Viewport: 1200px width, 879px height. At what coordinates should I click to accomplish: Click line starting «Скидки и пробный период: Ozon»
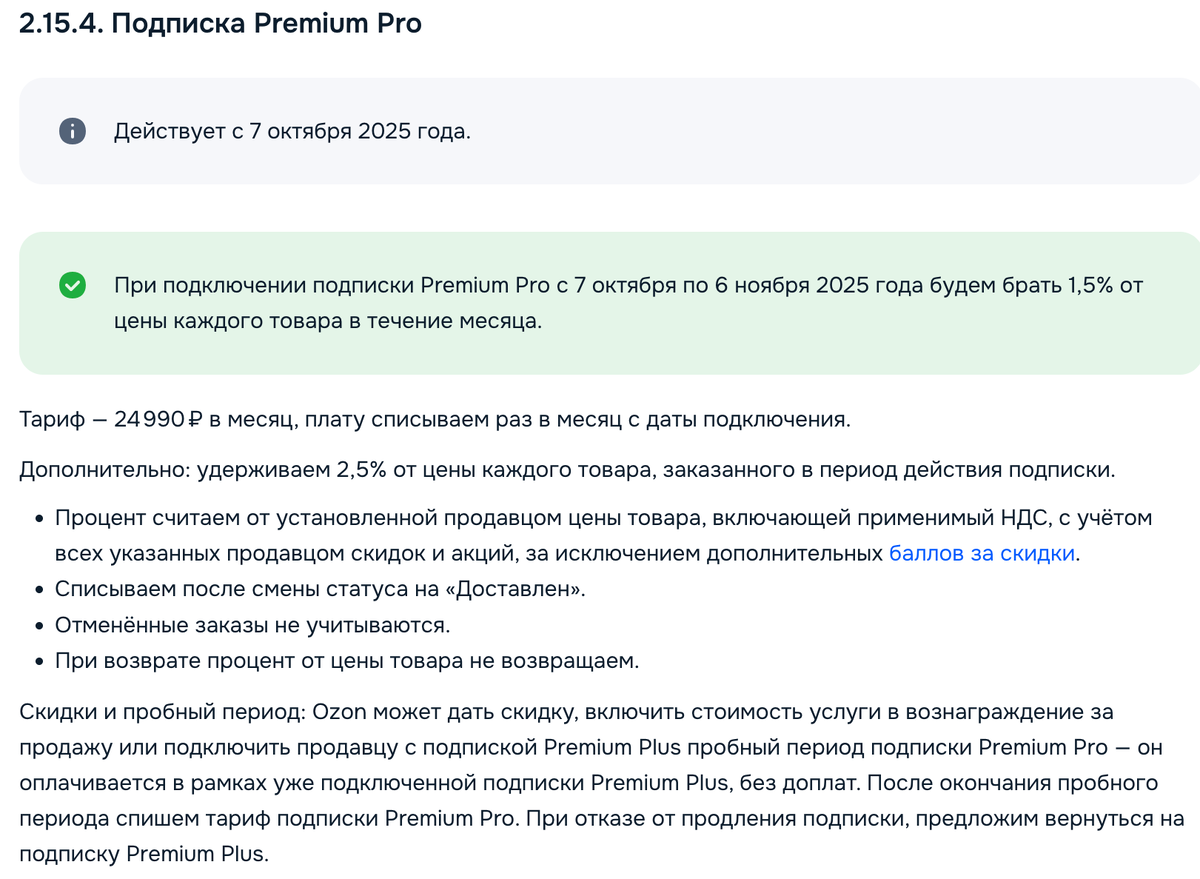pyautogui.click(x=566, y=712)
